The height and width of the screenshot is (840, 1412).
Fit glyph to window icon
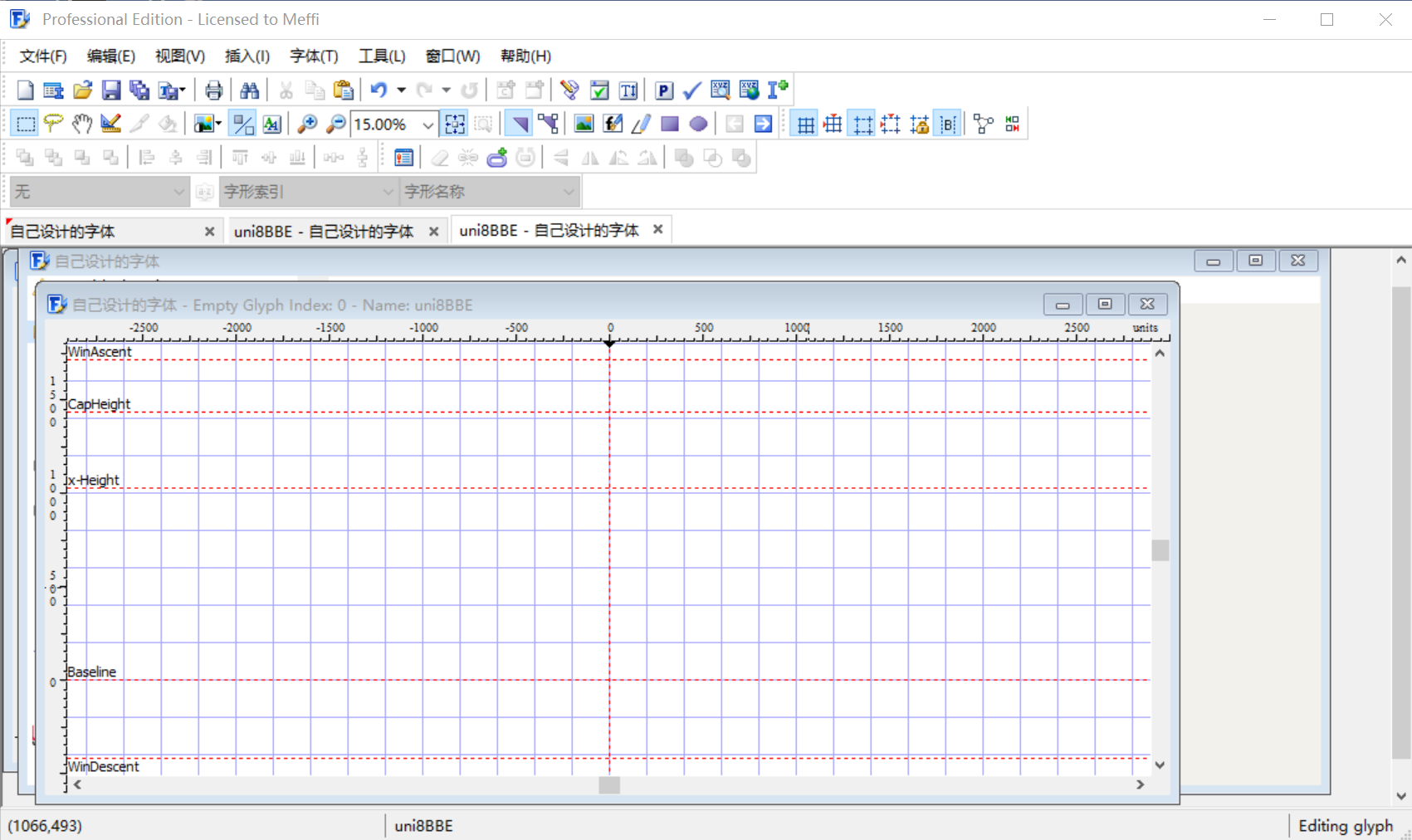click(455, 124)
